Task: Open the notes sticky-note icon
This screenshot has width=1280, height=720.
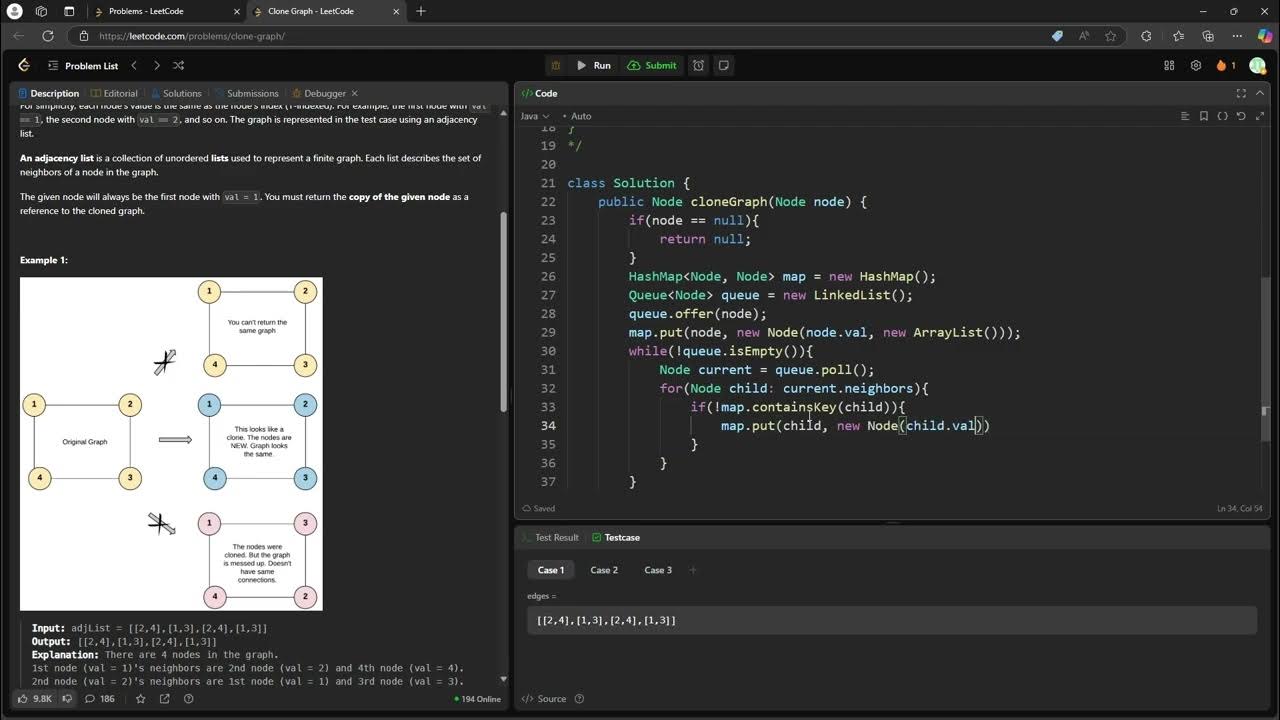Action: (x=723, y=66)
